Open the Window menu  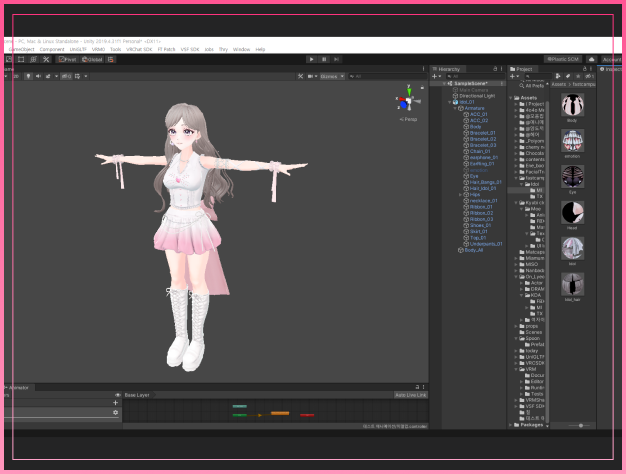[241, 49]
